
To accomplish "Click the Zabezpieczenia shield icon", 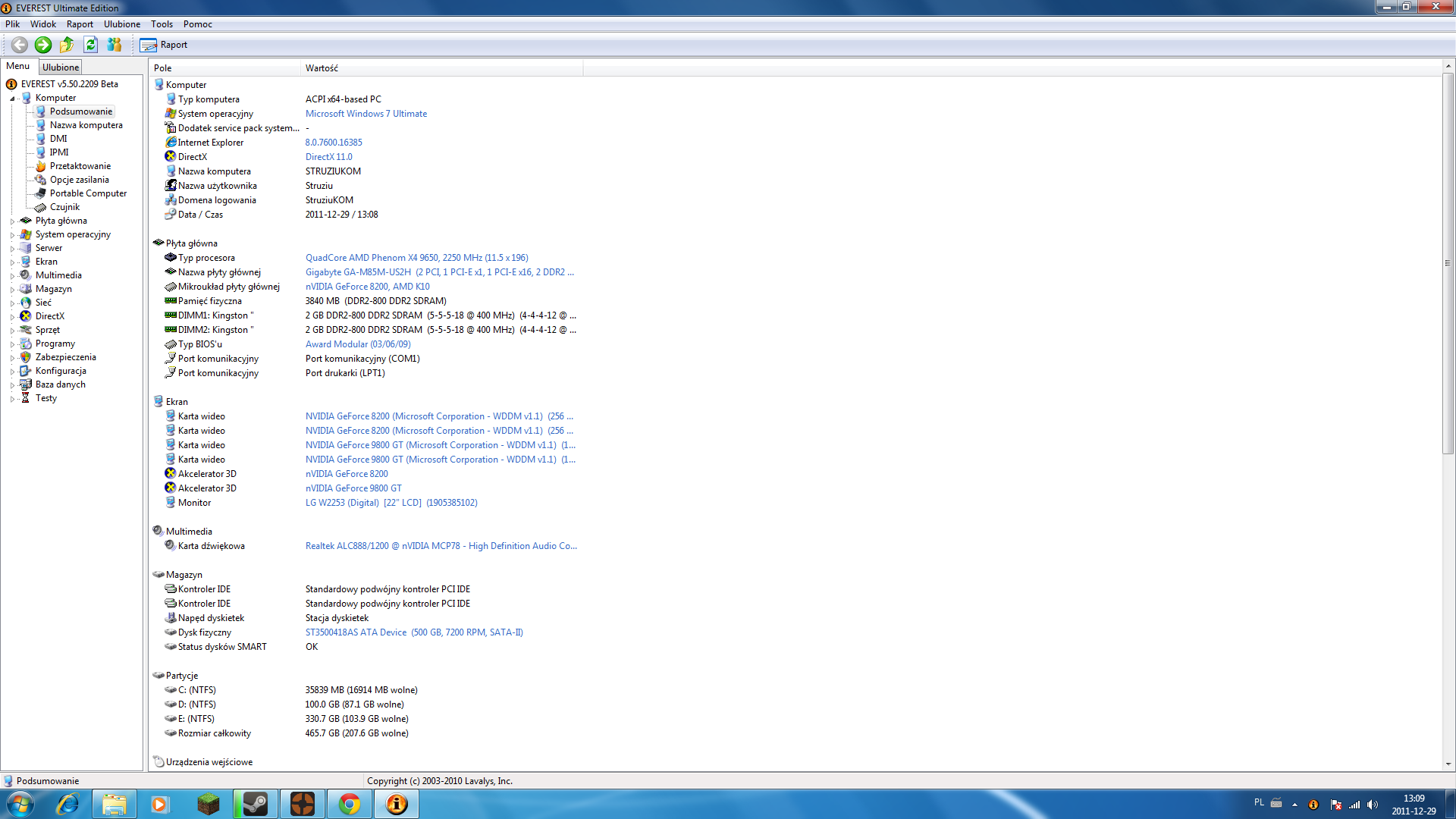I will 26,357.
